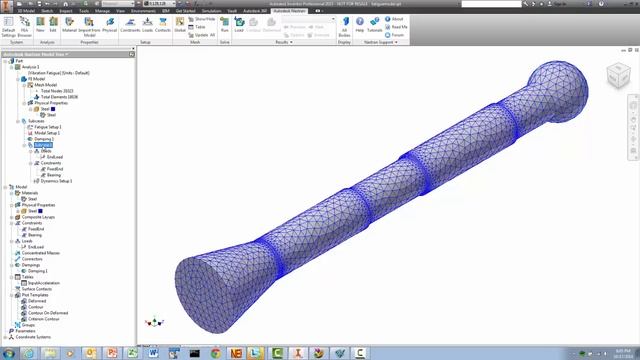Click All Bodies in the Display panel
640x360 pixels.
344,27
